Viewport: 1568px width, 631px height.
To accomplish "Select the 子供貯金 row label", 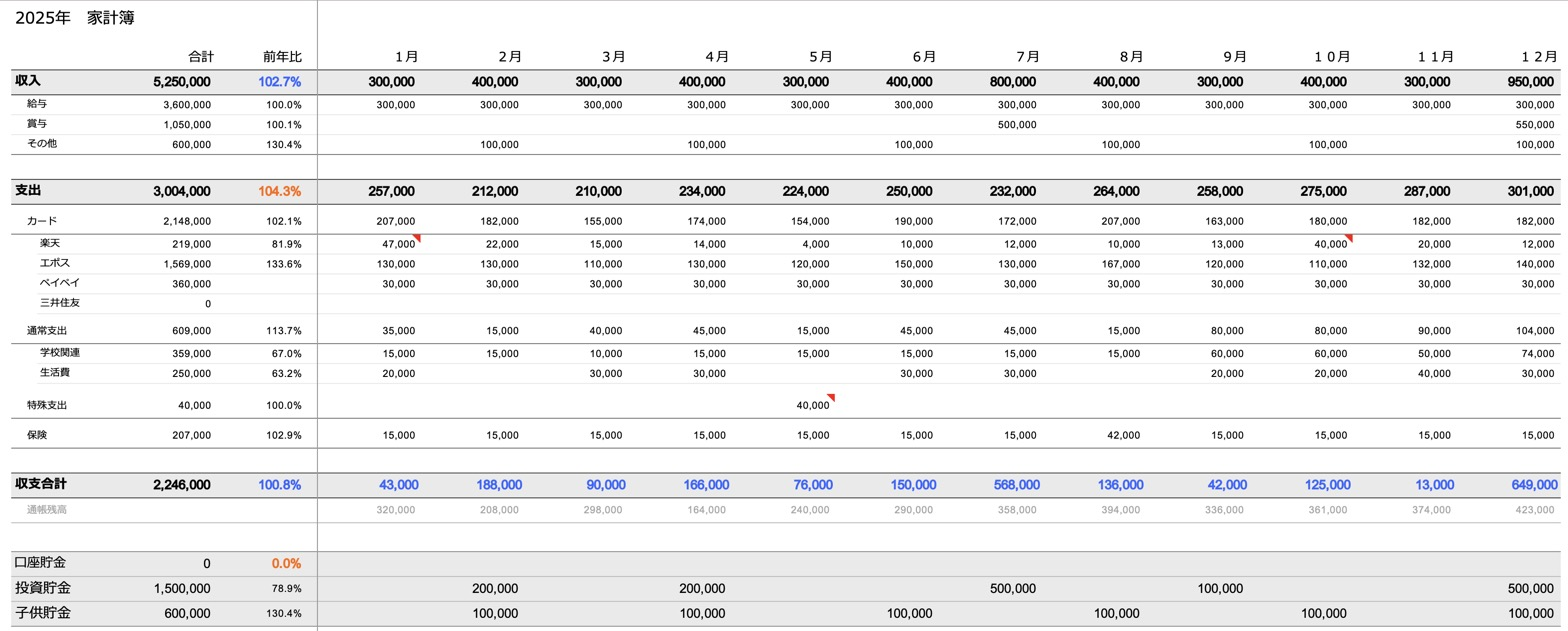I will pyautogui.click(x=42, y=613).
